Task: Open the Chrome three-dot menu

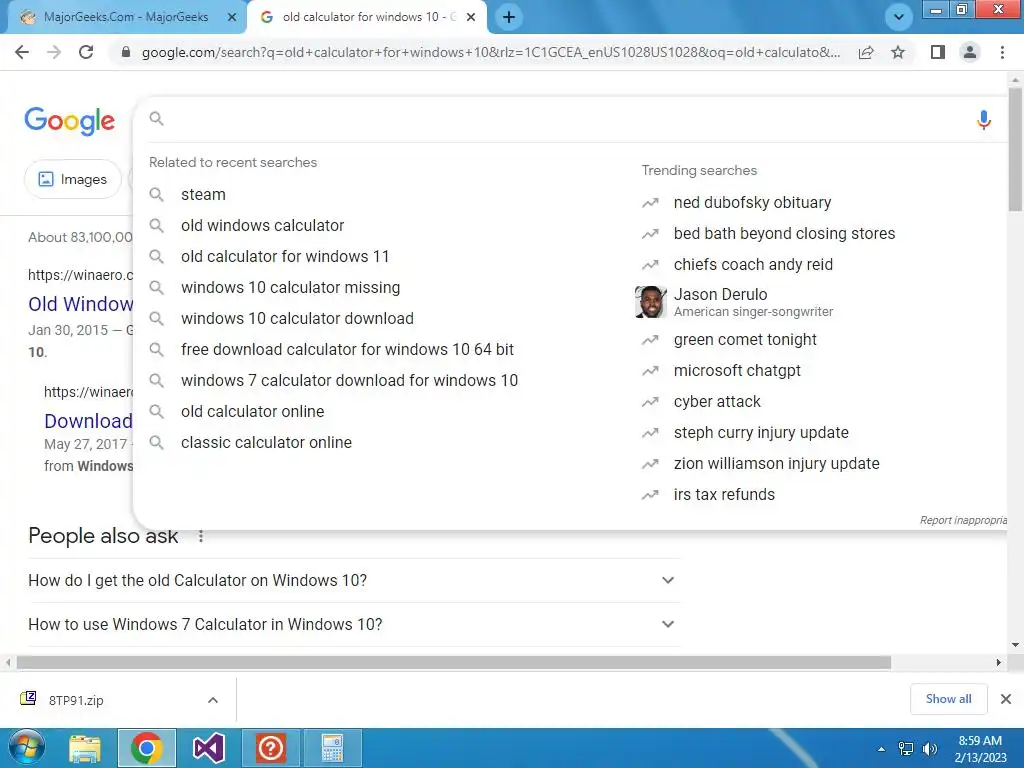Action: pos(1002,52)
